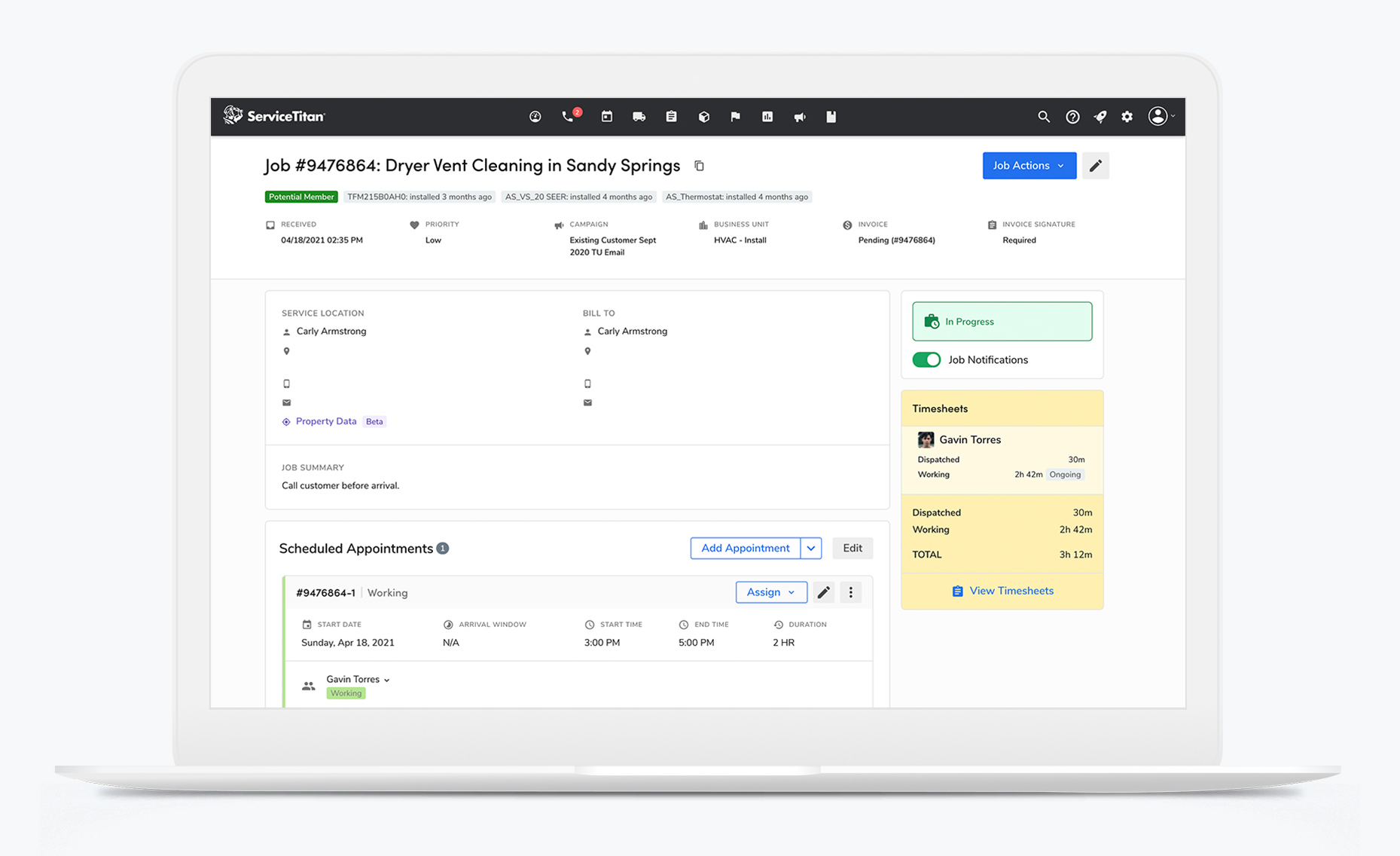Open the Job Actions dropdown
Screen dimensions: 1400x856
[x=1029, y=166]
